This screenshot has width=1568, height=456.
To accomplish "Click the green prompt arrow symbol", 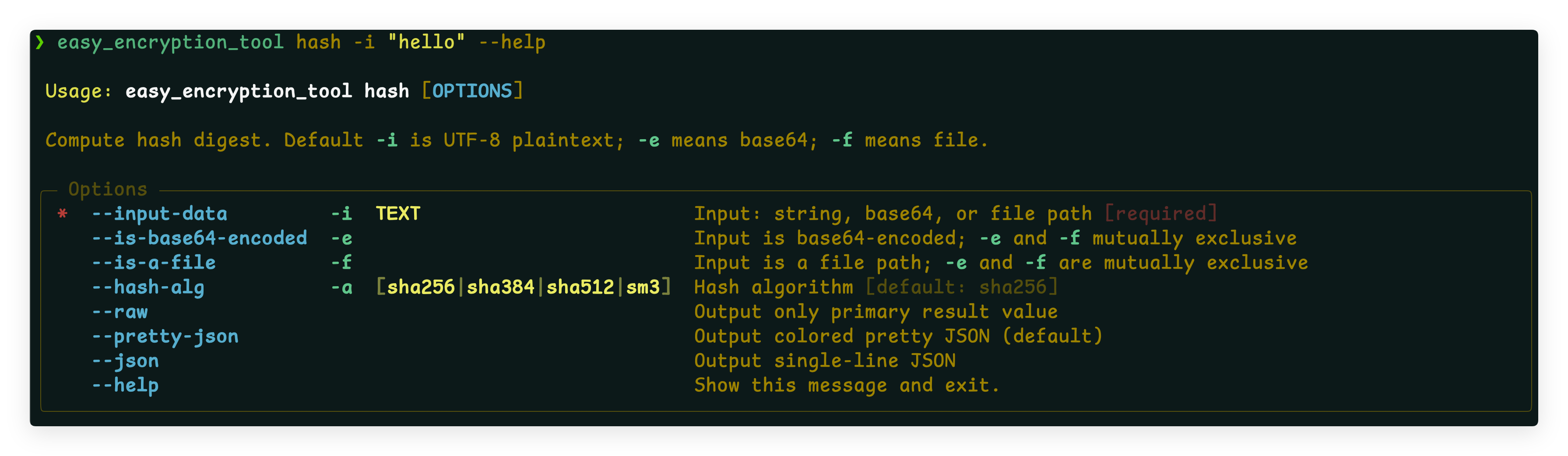I will [x=39, y=42].
